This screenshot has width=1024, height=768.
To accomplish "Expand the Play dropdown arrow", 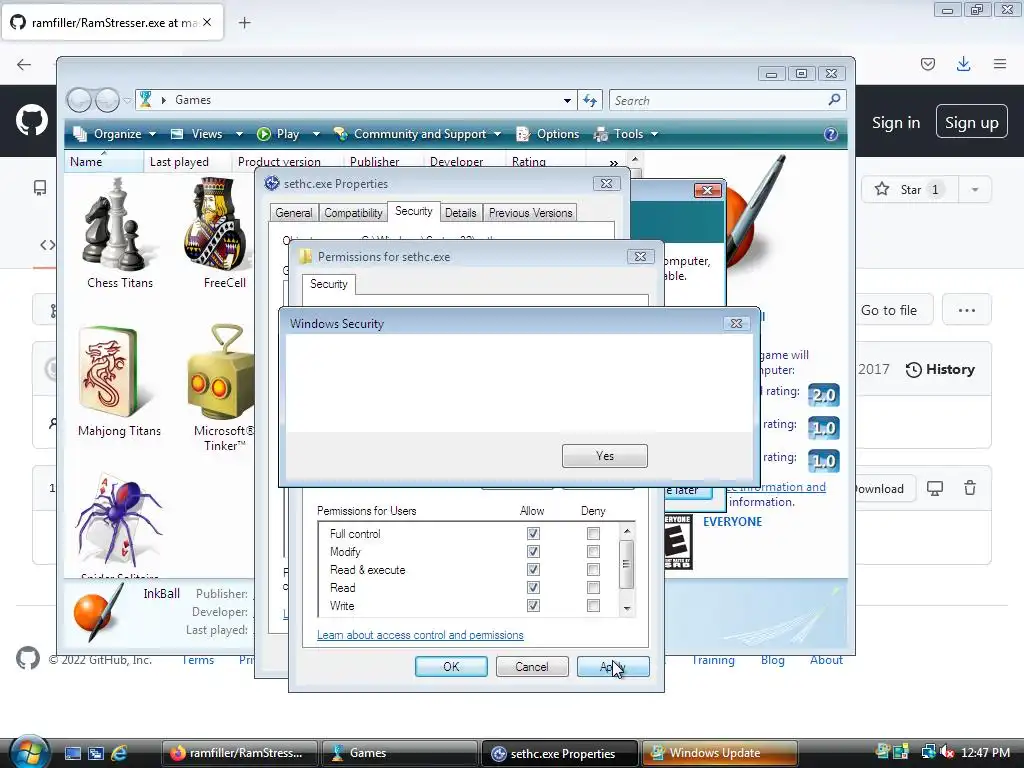I will (x=316, y=134).
